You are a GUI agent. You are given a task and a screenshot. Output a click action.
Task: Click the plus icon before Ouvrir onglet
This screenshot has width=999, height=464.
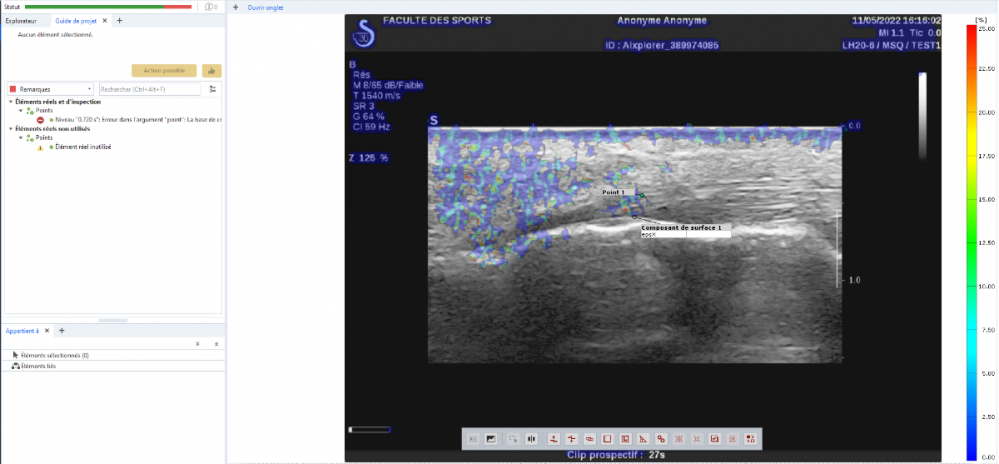236,8
